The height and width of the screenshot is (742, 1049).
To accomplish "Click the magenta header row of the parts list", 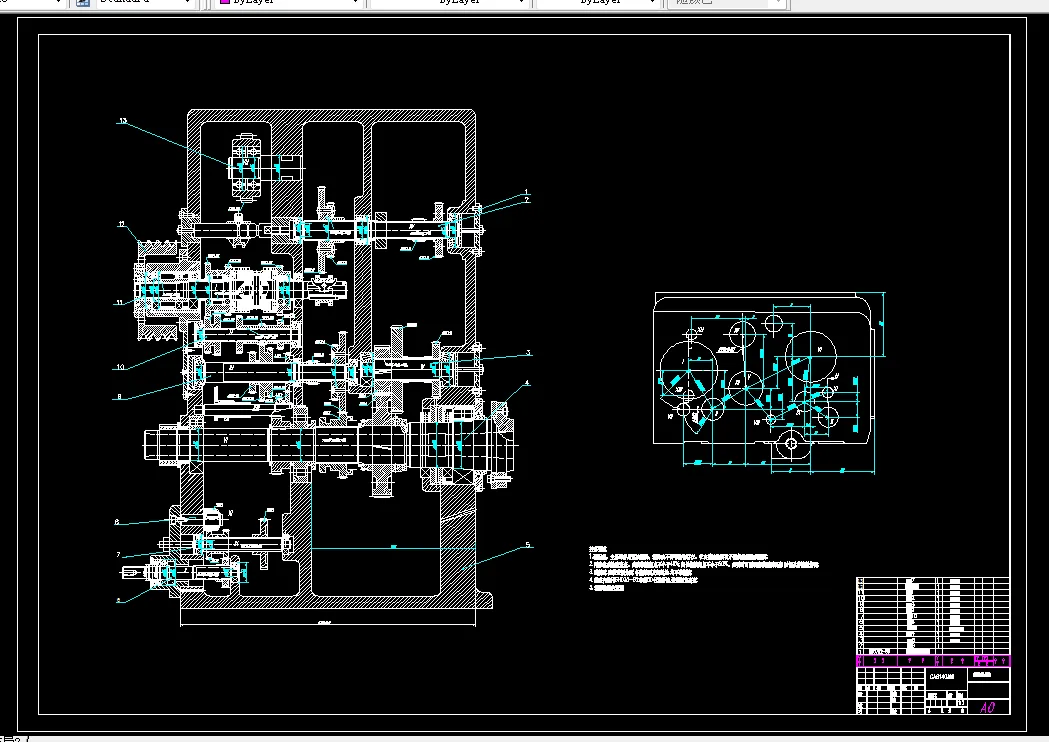I will (933, 661).
